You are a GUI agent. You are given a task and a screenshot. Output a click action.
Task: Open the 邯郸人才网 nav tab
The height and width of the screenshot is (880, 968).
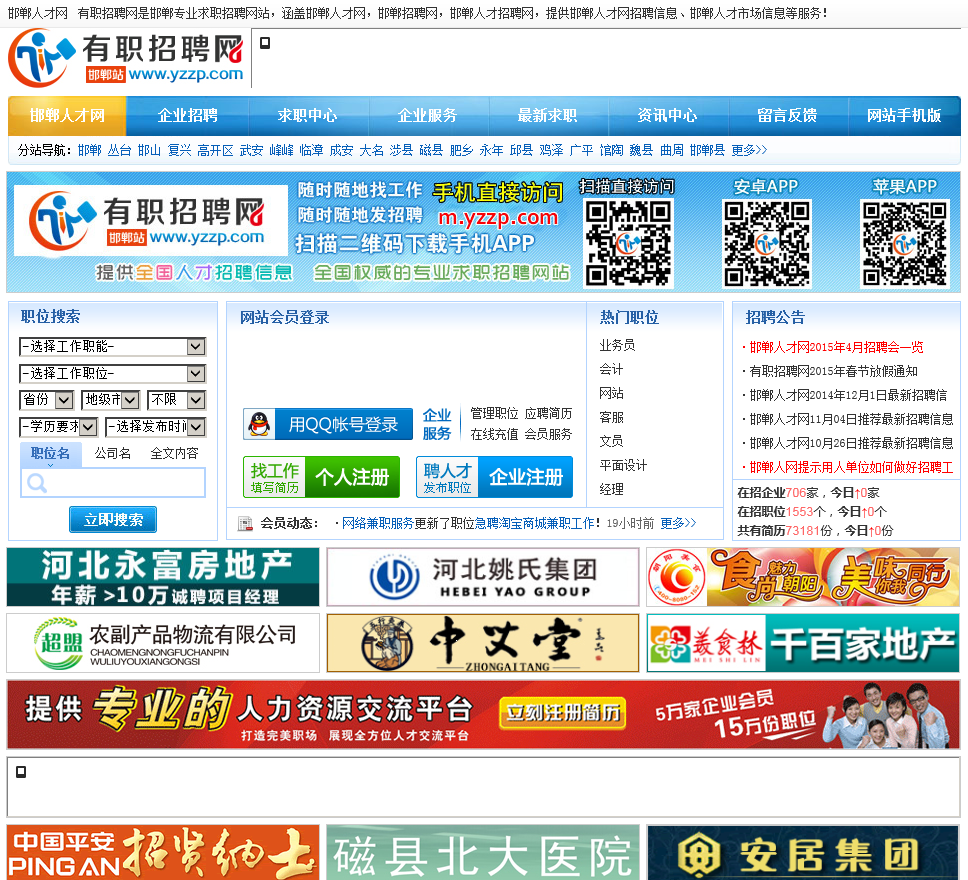click(x=67, y=115)
